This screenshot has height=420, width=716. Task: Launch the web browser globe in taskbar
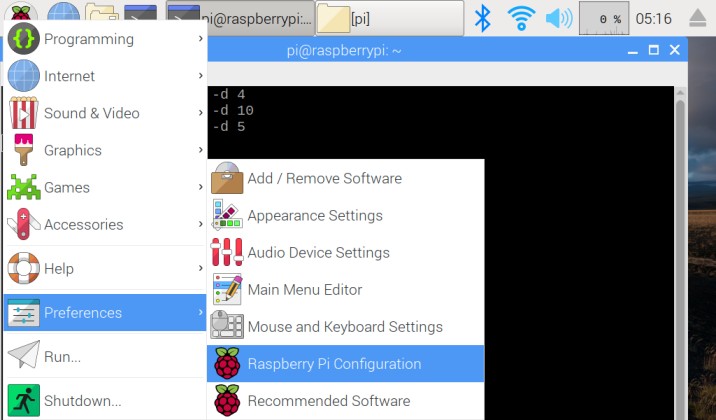pos(63,12)
